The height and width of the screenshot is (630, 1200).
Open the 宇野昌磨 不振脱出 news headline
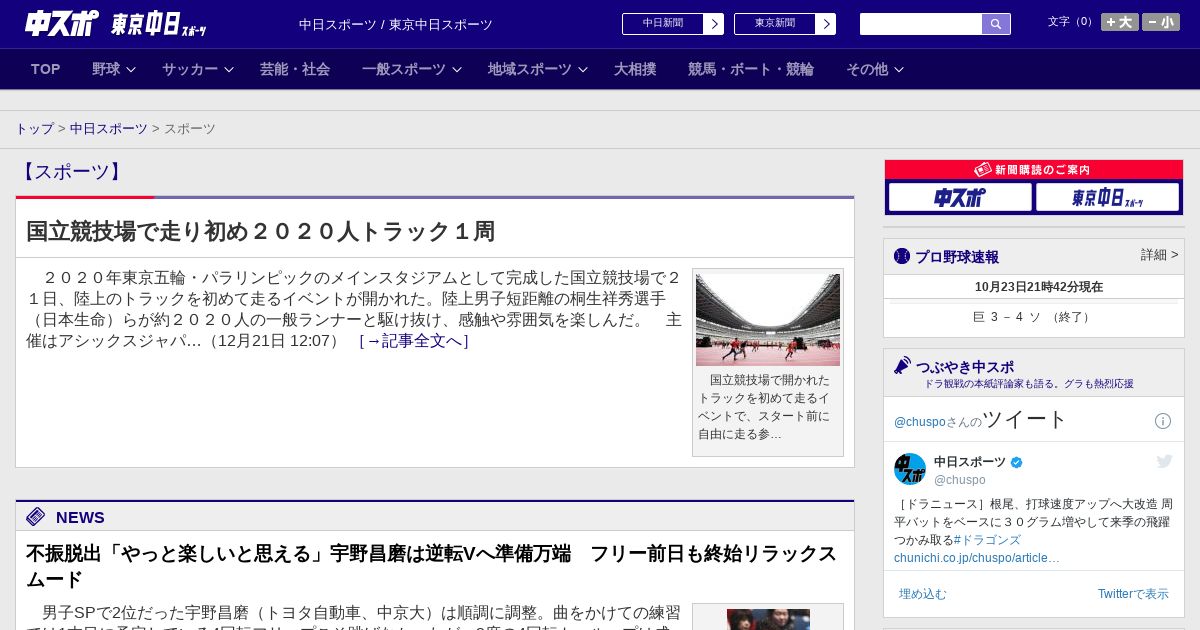tap(431, 566)
